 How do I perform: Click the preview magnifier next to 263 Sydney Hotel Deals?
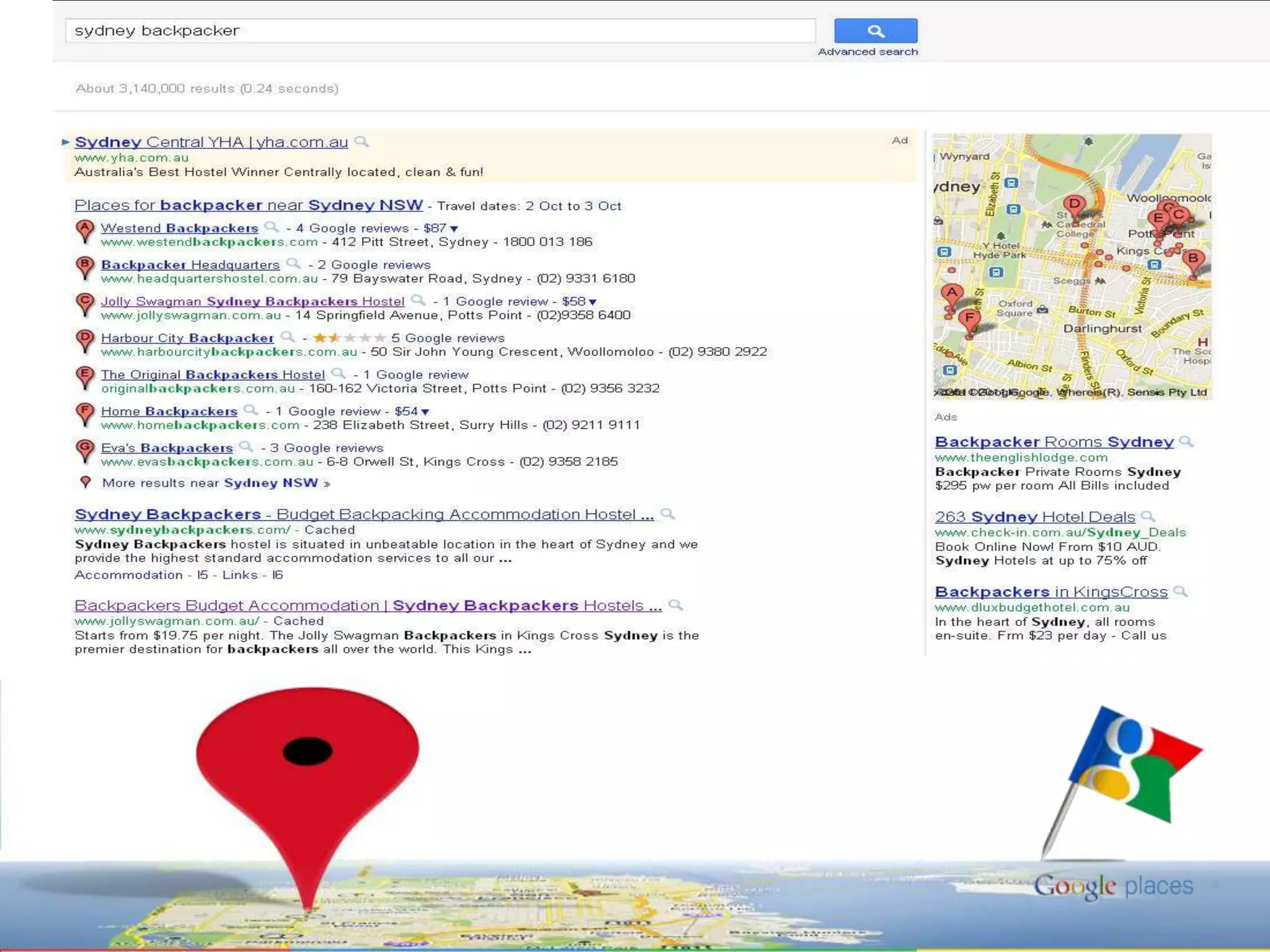pyautogui.click(x=1148, y=516)
